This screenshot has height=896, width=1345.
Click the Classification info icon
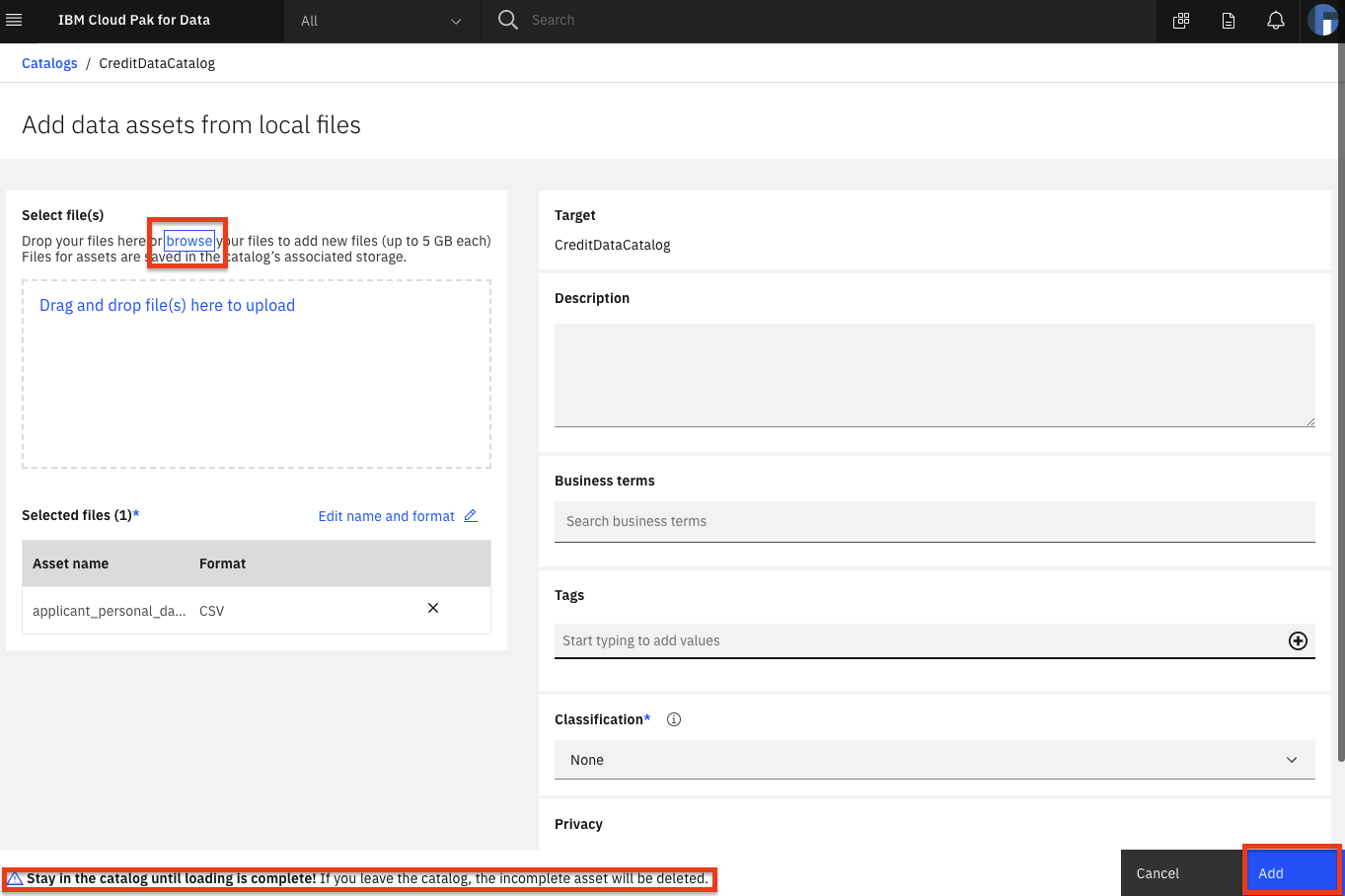click(674, 719)
